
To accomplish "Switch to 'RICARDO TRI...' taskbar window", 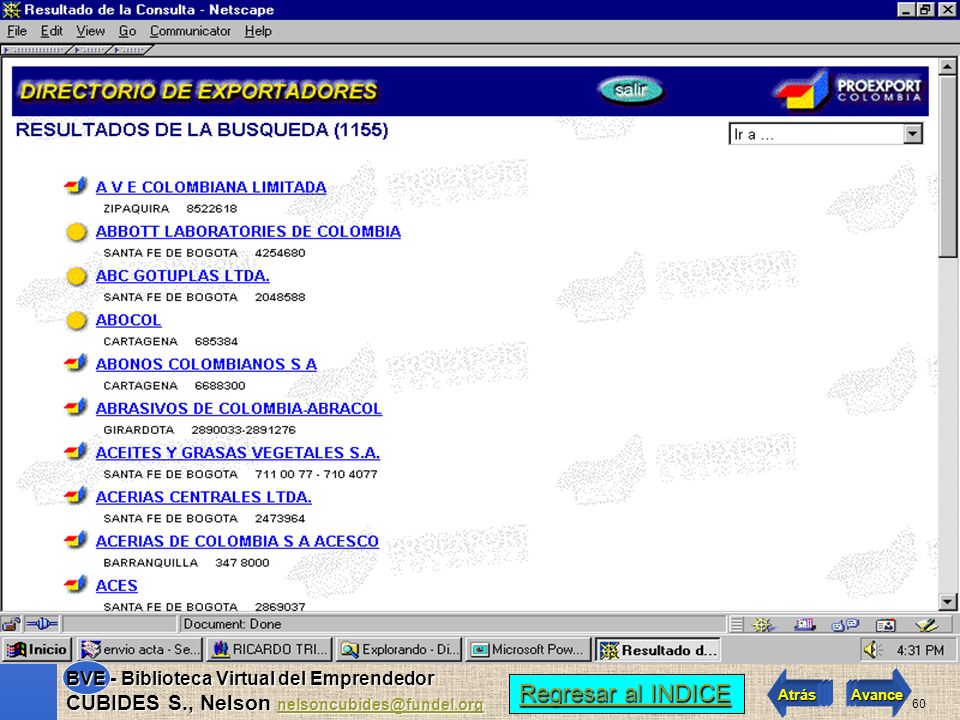I will [x=270, y=650].
